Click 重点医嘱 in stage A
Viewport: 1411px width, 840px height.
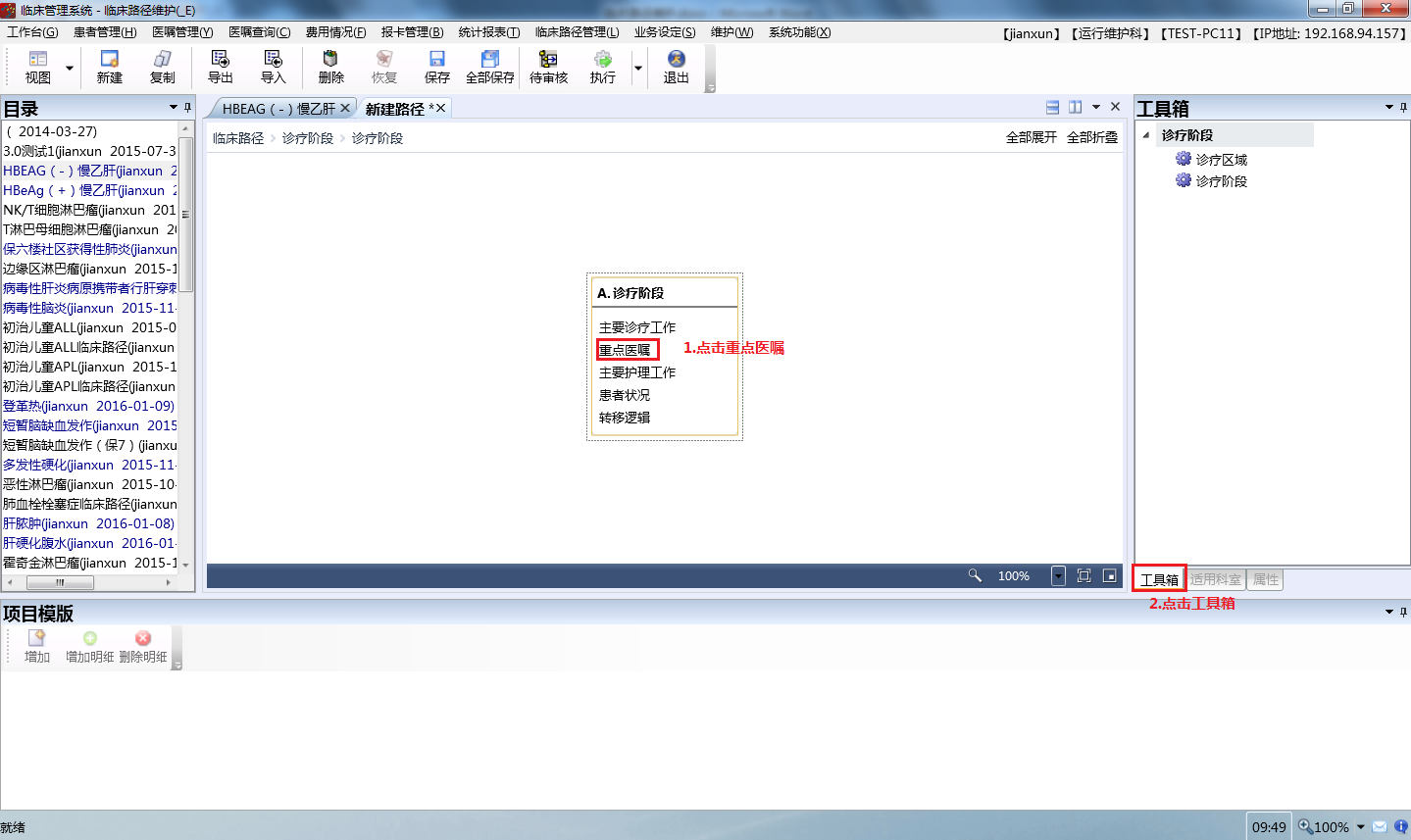[x=626, y=350]
